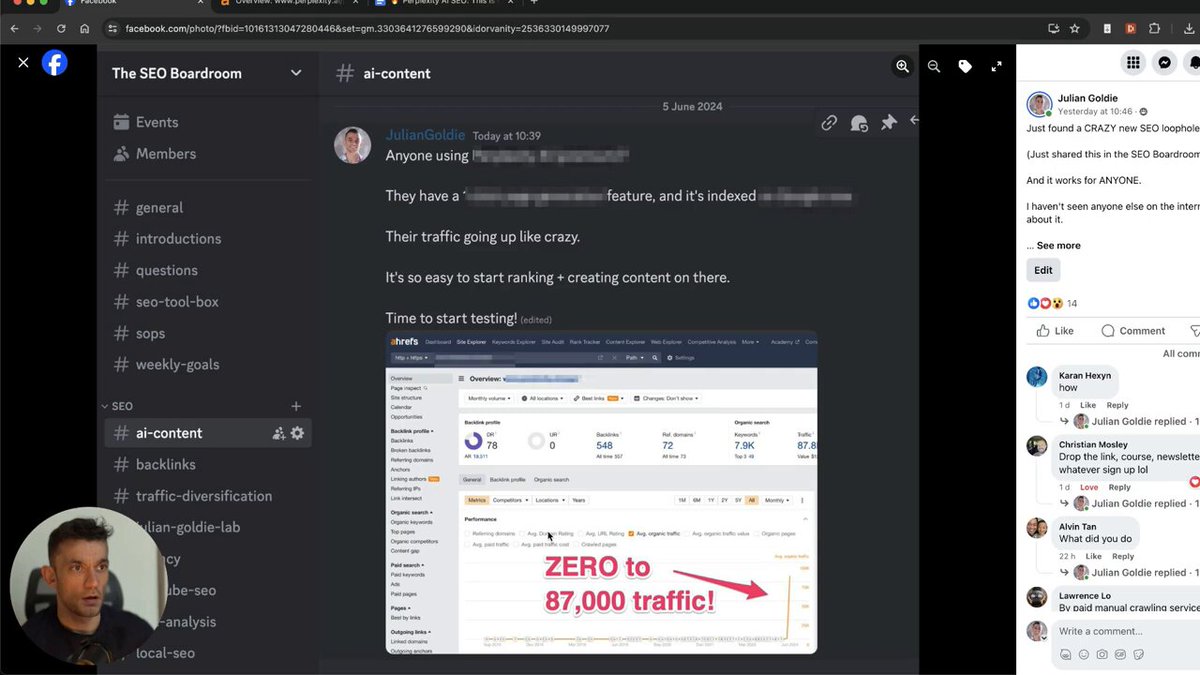Viewport: 1200px width, 675px height.
Task: Click the tag photo icon
Action: [965, 66]
